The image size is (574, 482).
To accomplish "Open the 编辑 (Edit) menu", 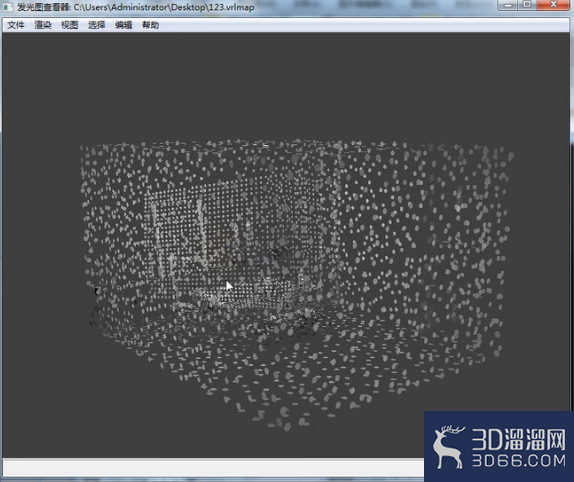I will pos(123,25).
